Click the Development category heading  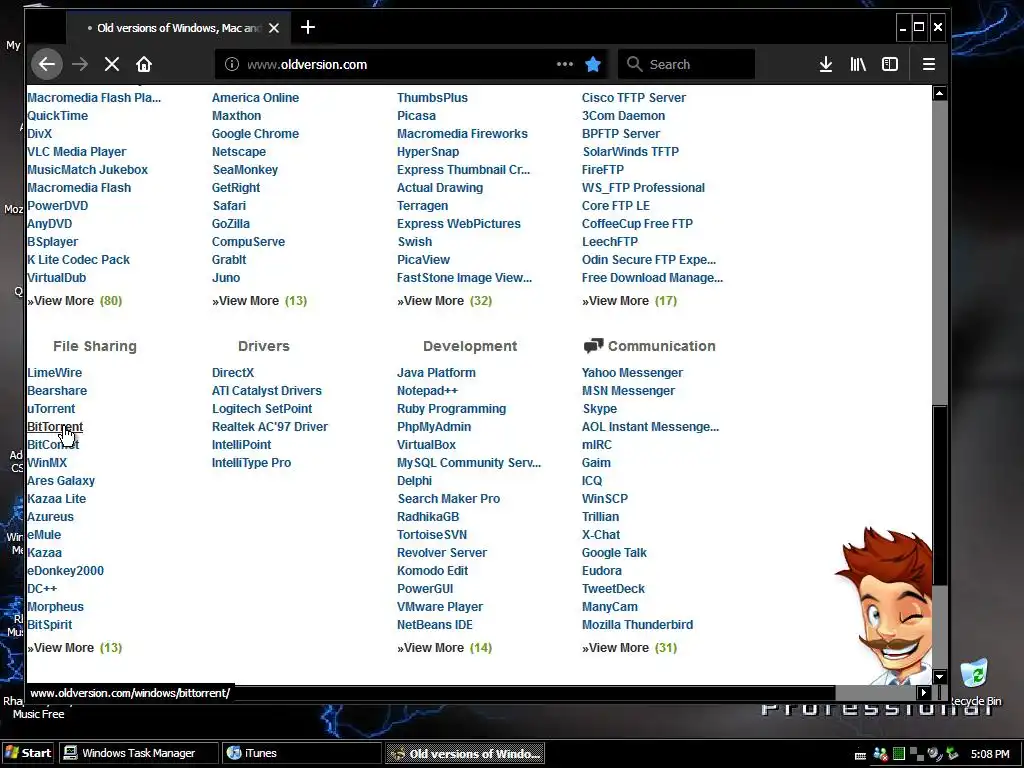click(470, 346)
